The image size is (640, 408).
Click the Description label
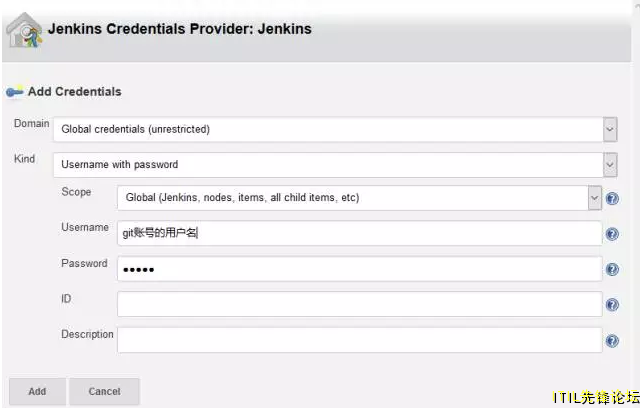(x=87, y=334)
